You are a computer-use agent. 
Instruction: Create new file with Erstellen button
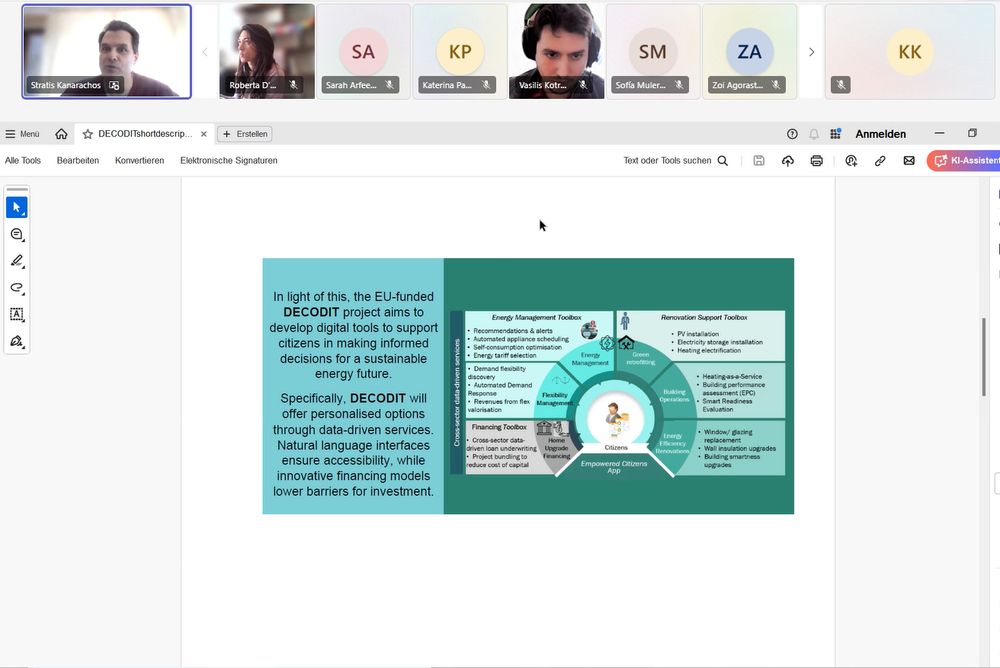246,134
